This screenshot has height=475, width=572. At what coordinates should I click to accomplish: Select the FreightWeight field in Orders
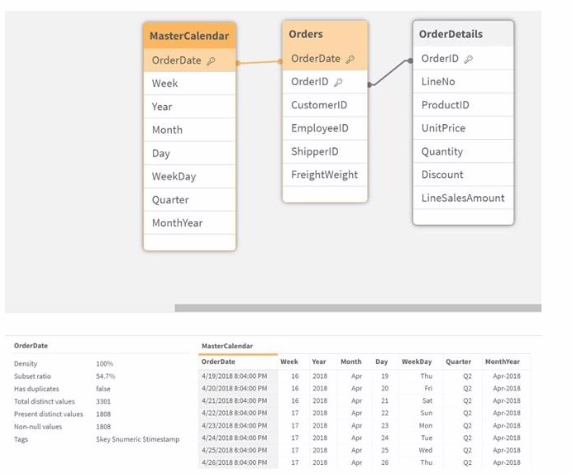tap(325, 175)
